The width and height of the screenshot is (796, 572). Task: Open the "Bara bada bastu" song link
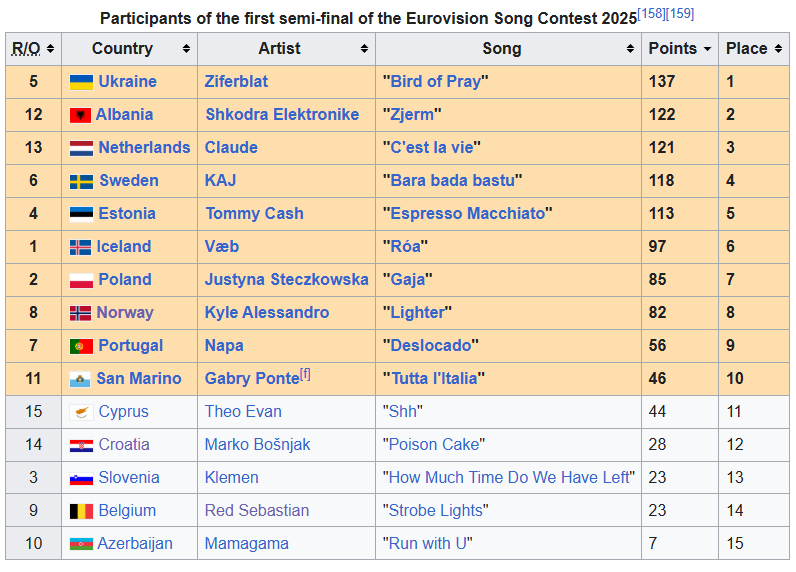tap(452, 181)
